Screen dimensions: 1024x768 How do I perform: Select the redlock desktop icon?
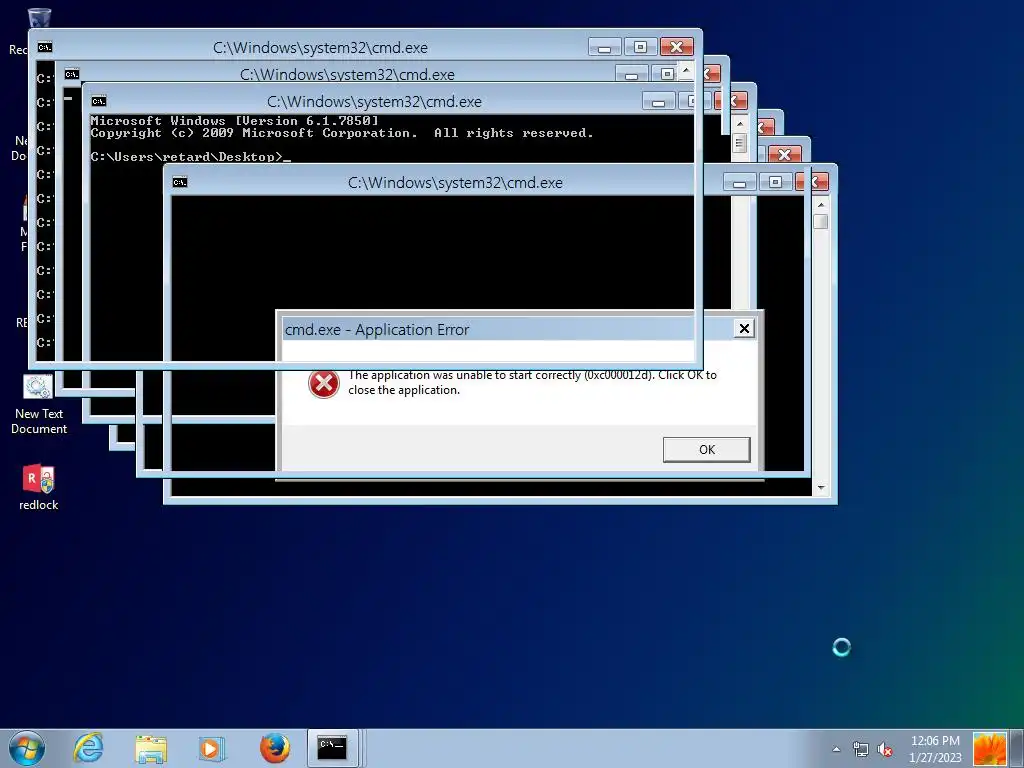[x=39, y=488]
